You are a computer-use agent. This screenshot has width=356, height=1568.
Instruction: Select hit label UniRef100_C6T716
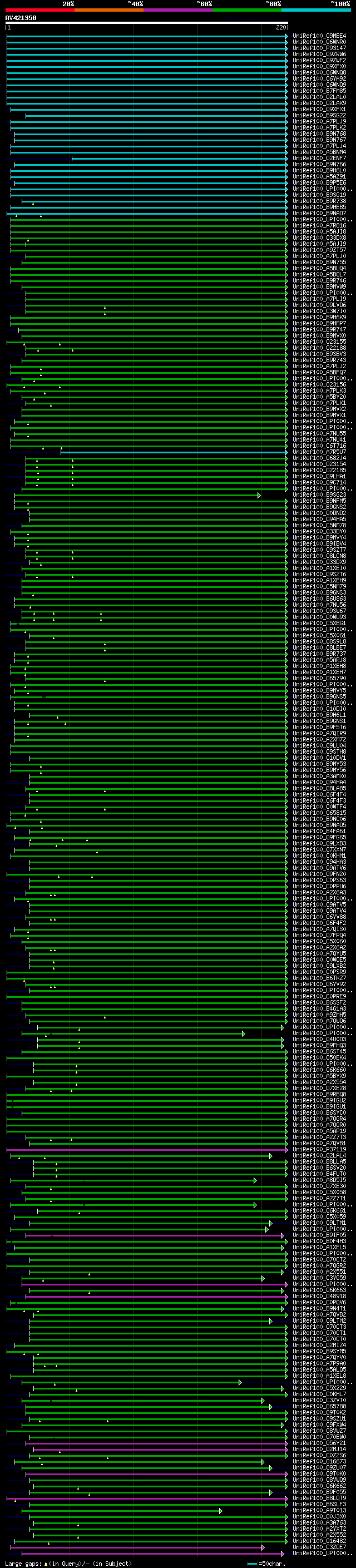click(319, 446)
